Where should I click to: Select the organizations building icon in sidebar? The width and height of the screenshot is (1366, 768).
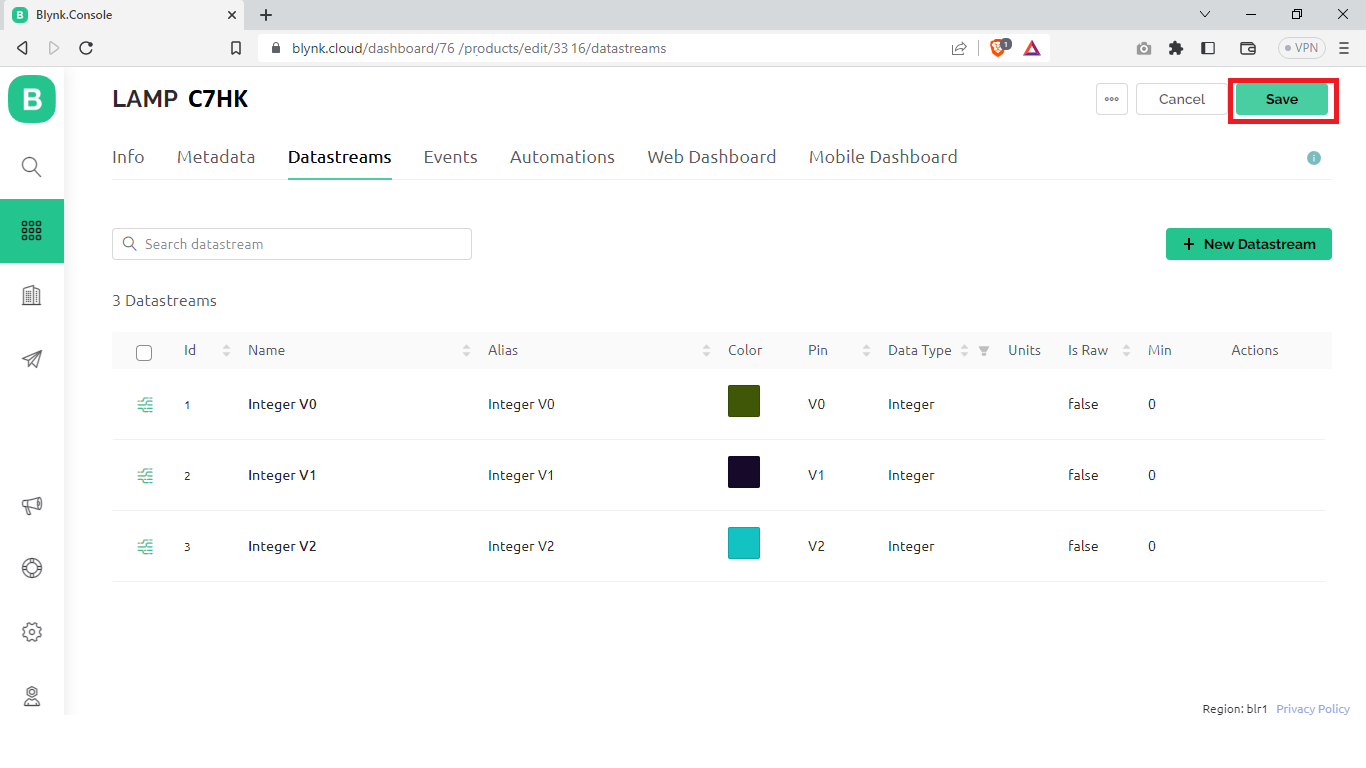31,295
